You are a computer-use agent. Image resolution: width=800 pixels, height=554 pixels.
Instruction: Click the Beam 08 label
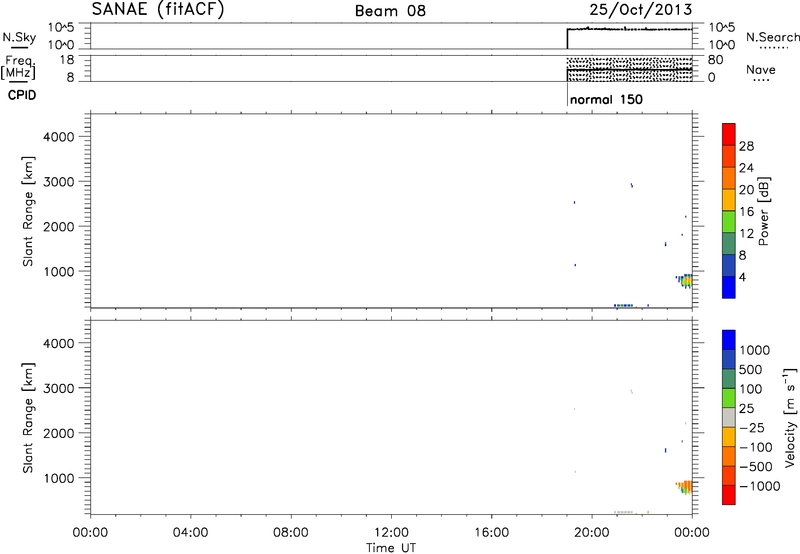(x=390, y=11)
